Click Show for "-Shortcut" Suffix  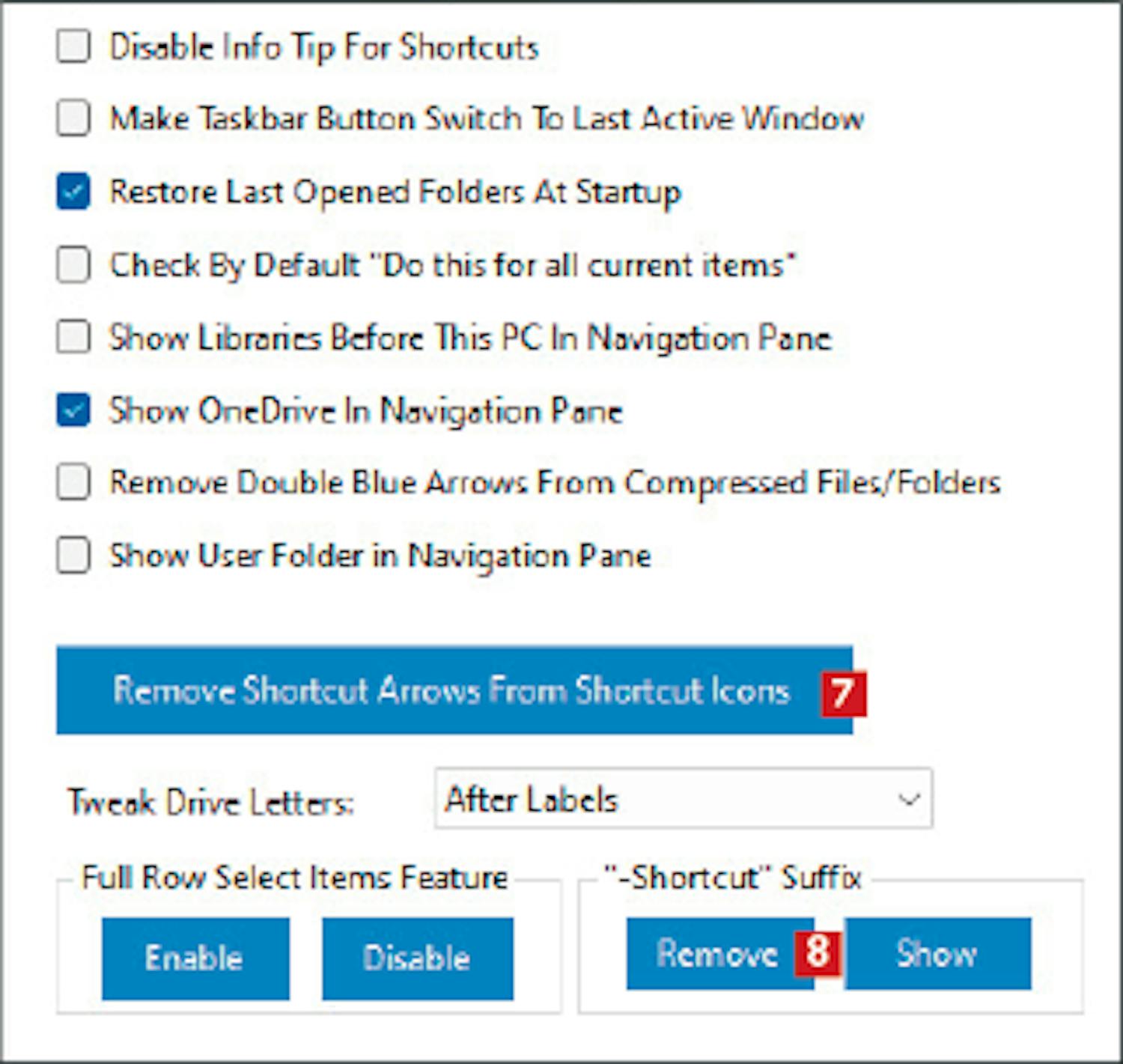point(937,954)
